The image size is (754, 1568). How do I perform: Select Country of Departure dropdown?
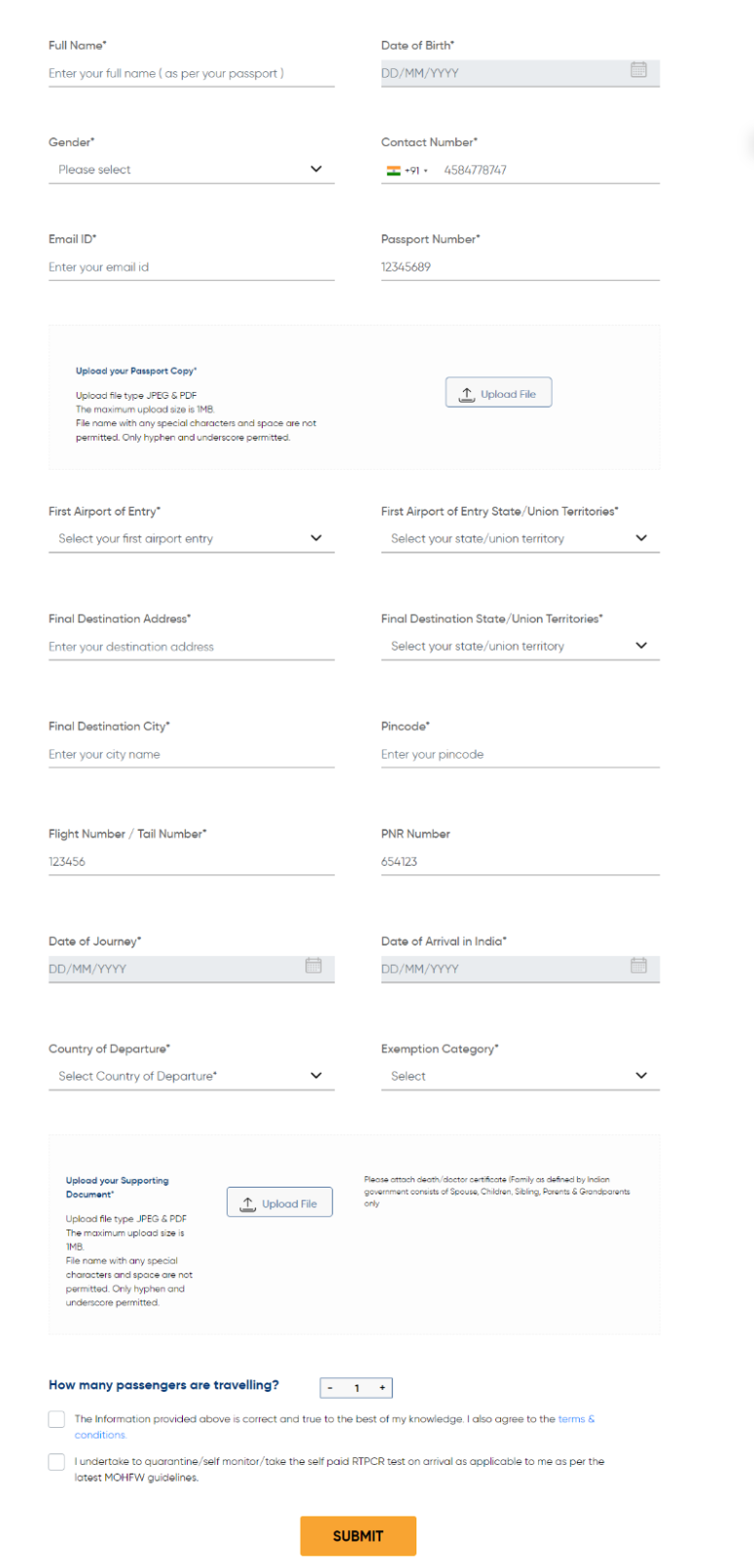click(191, 1076)
